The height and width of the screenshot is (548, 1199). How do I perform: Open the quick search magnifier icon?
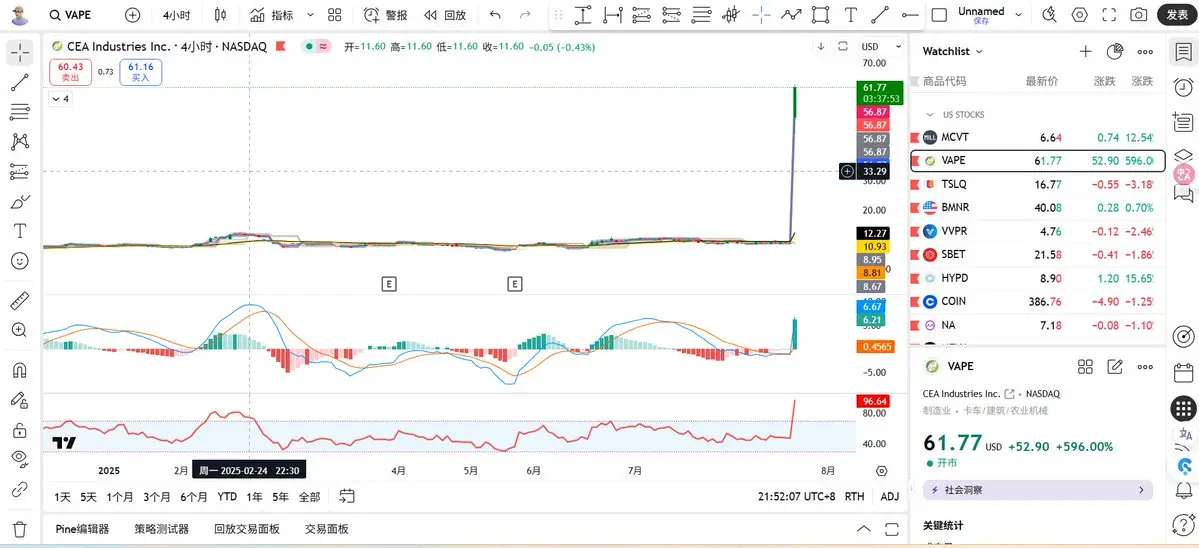(1049, 15)
